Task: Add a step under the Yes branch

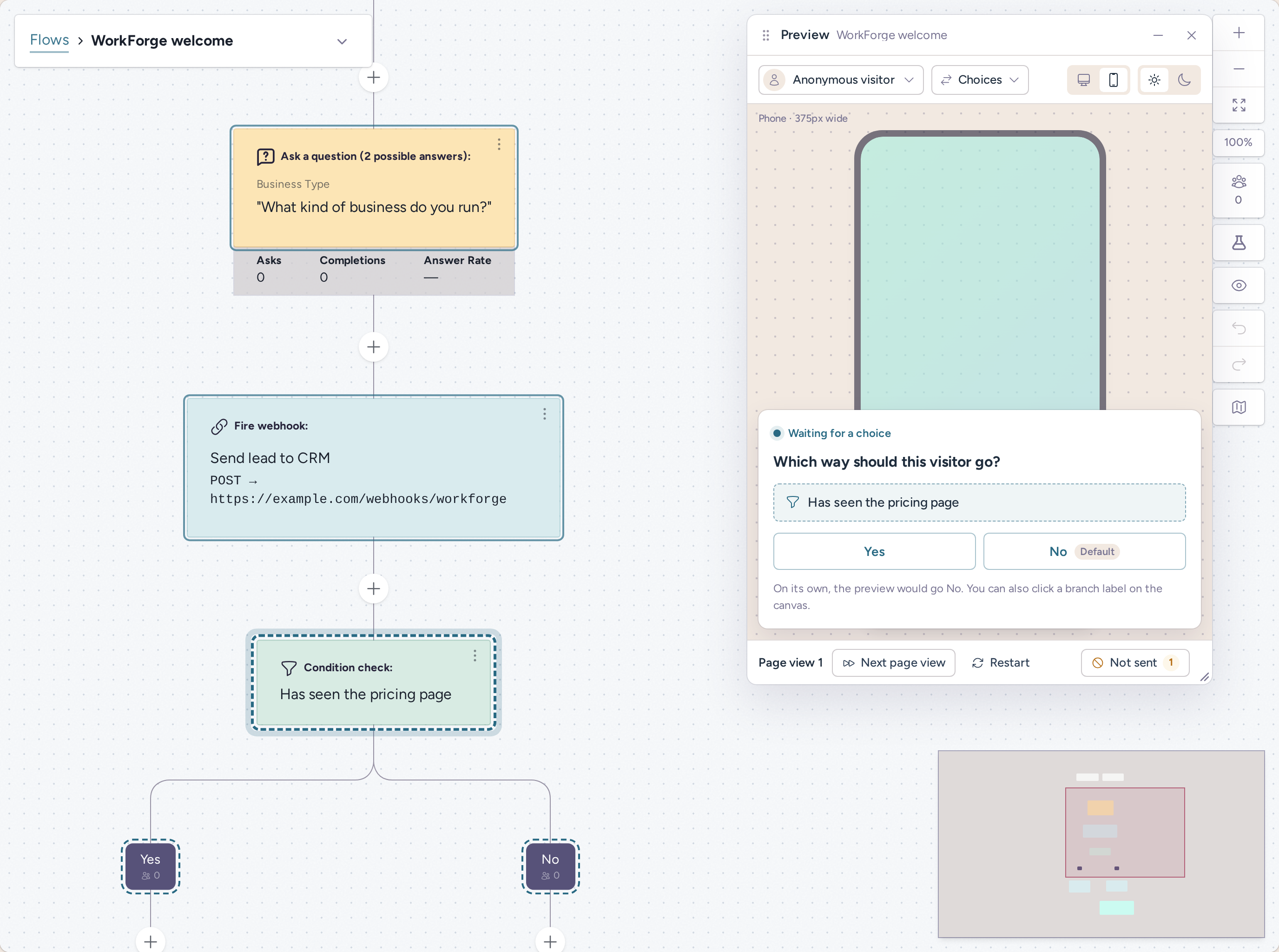Action: [x=151, y=942]
